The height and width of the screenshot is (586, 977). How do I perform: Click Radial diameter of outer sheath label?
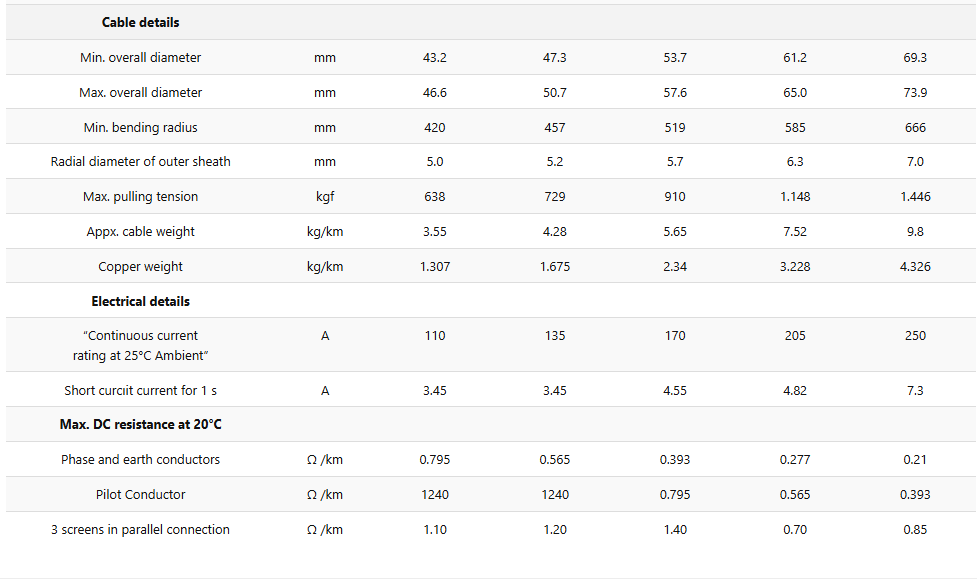[141, 162]
